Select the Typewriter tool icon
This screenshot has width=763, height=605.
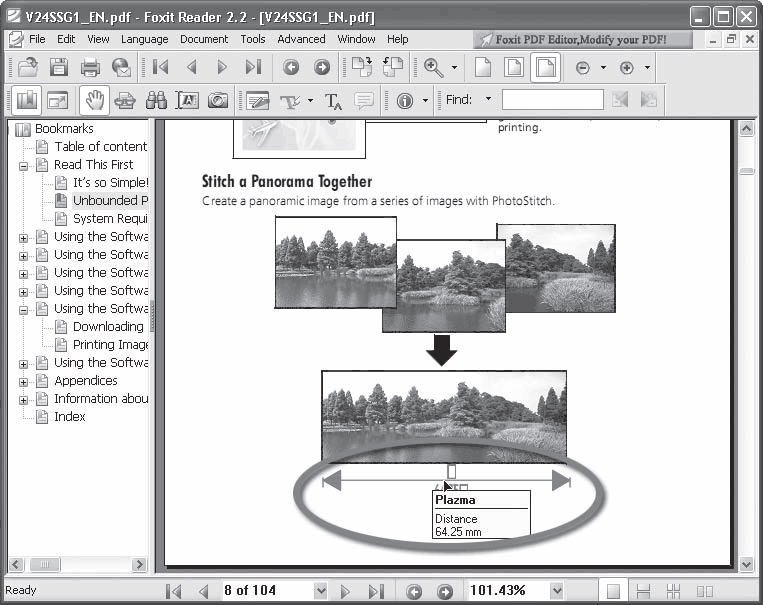click(291, 101)
